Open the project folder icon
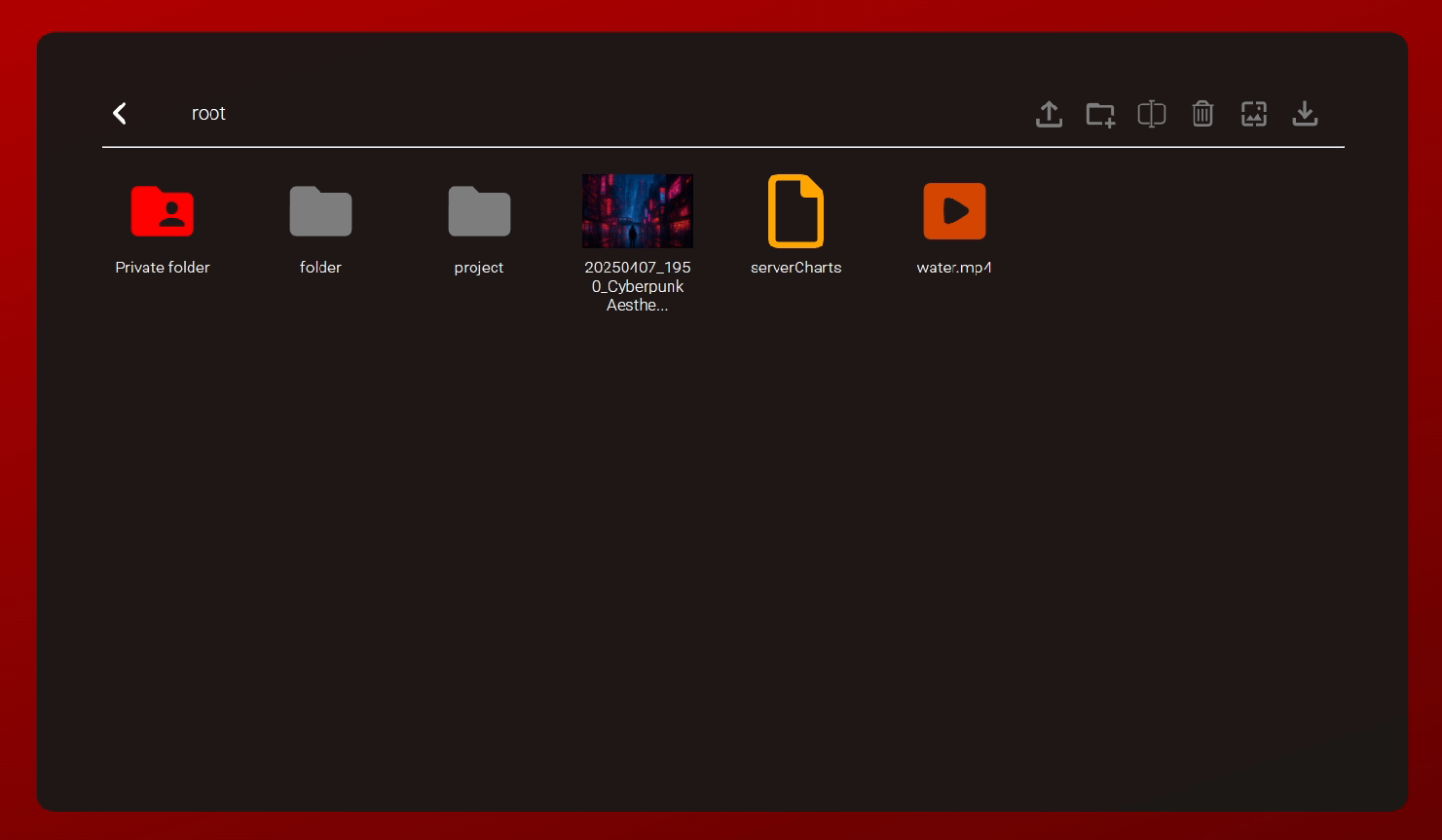Screen dimensions: 1442x840 pos(479,211)
